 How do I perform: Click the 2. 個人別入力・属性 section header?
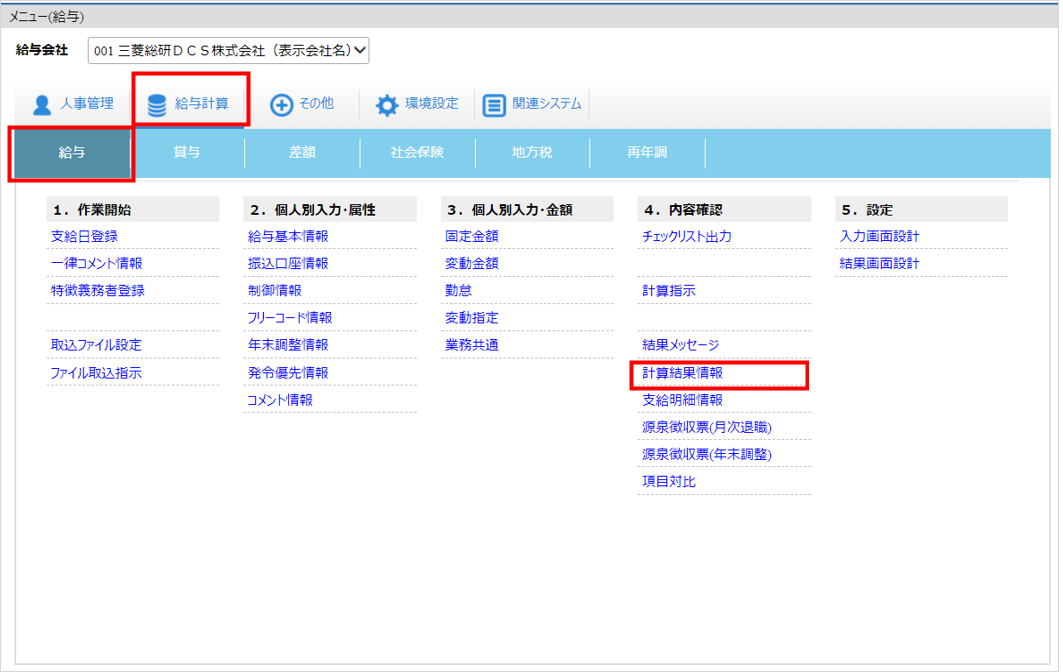pyautogui.click(x=330, y=210)
